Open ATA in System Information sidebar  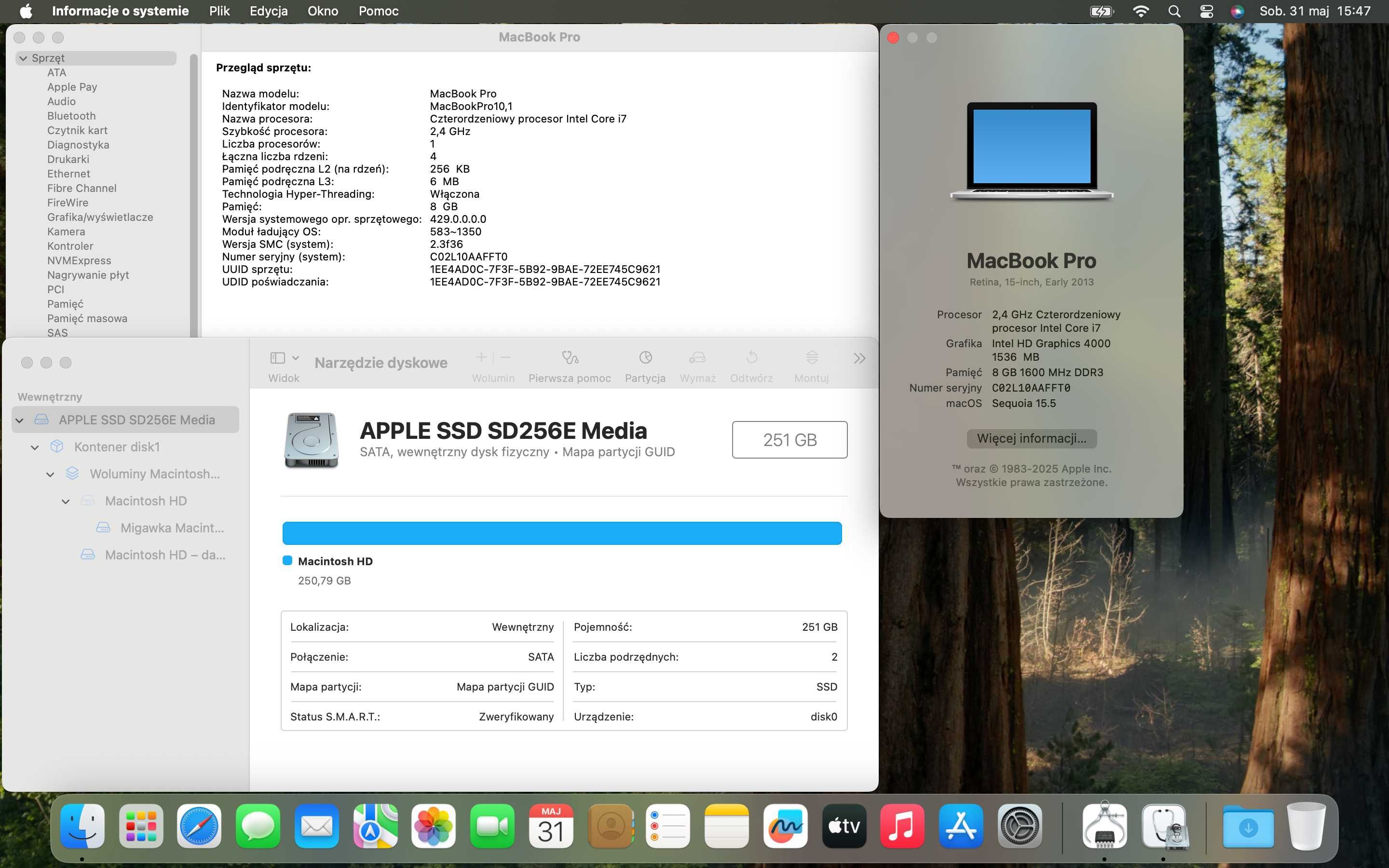click(57, 72)
